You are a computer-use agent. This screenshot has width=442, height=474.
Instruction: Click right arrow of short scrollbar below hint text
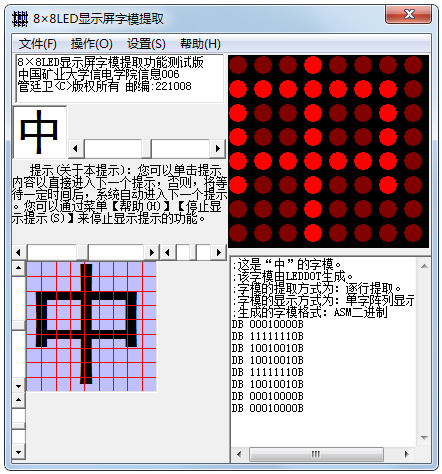[219, 252]
